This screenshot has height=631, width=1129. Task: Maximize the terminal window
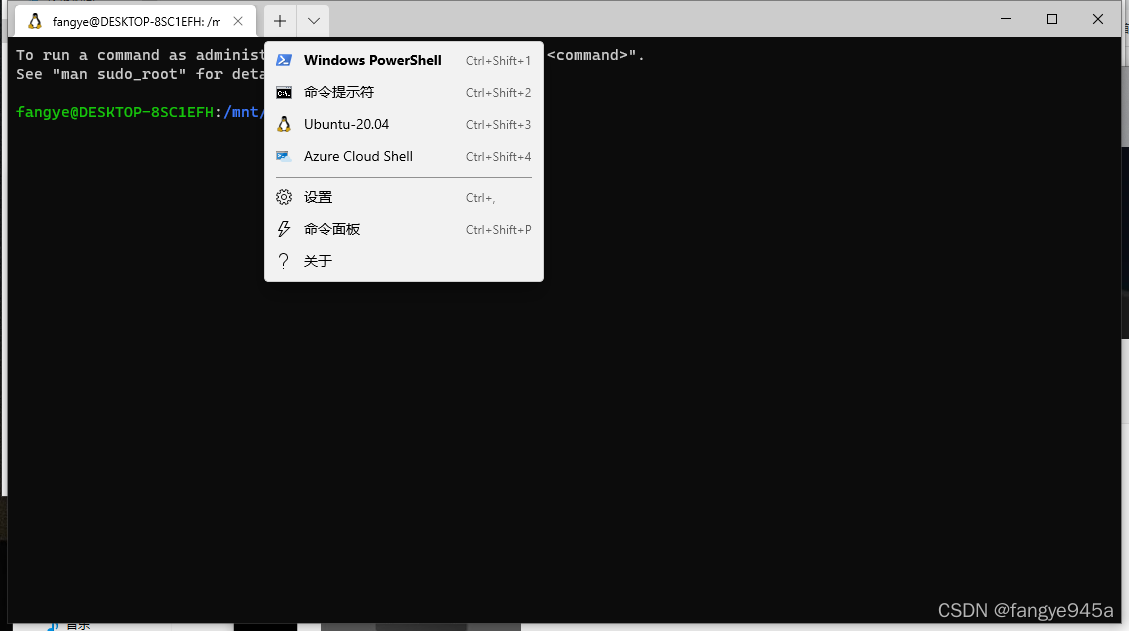coord(1052,19)
